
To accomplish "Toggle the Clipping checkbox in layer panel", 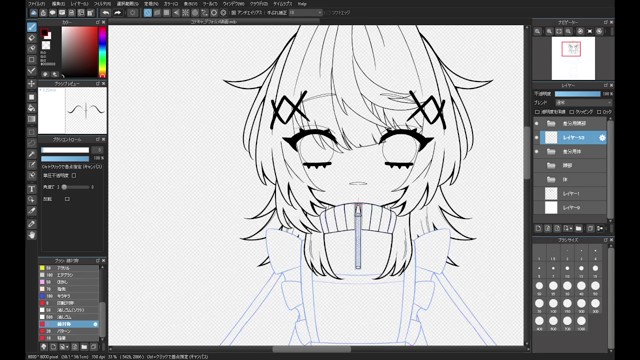I will (x=572, y=112).
